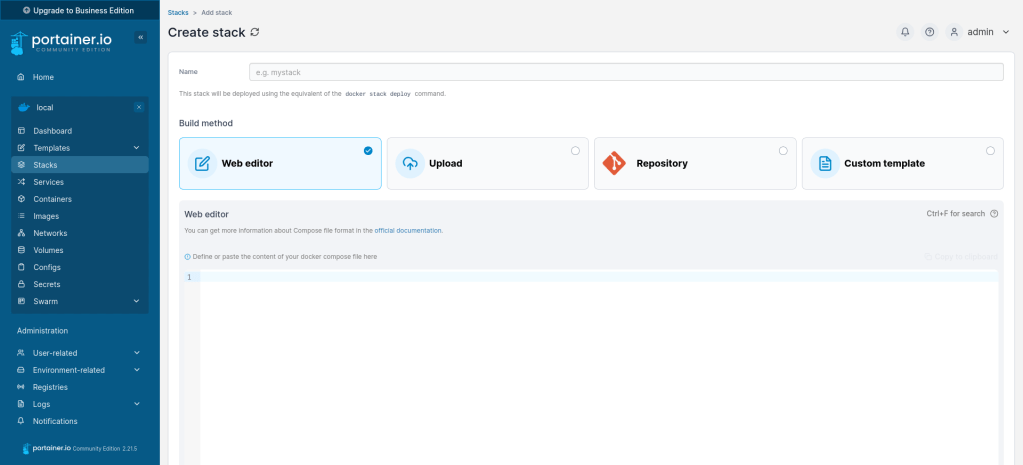
Task: Select the Upload build method radio button
Action: [575, 151]
